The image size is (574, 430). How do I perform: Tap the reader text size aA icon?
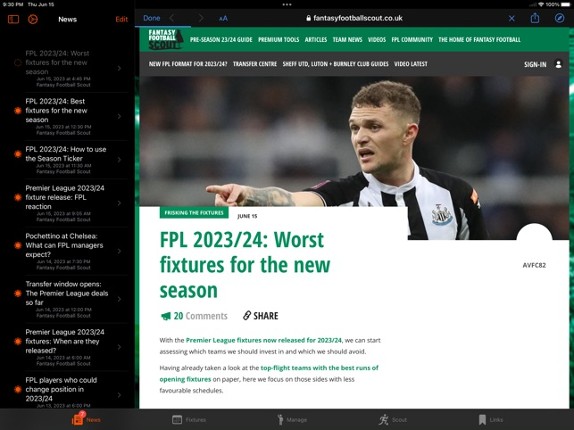click(x=223, y=18)
